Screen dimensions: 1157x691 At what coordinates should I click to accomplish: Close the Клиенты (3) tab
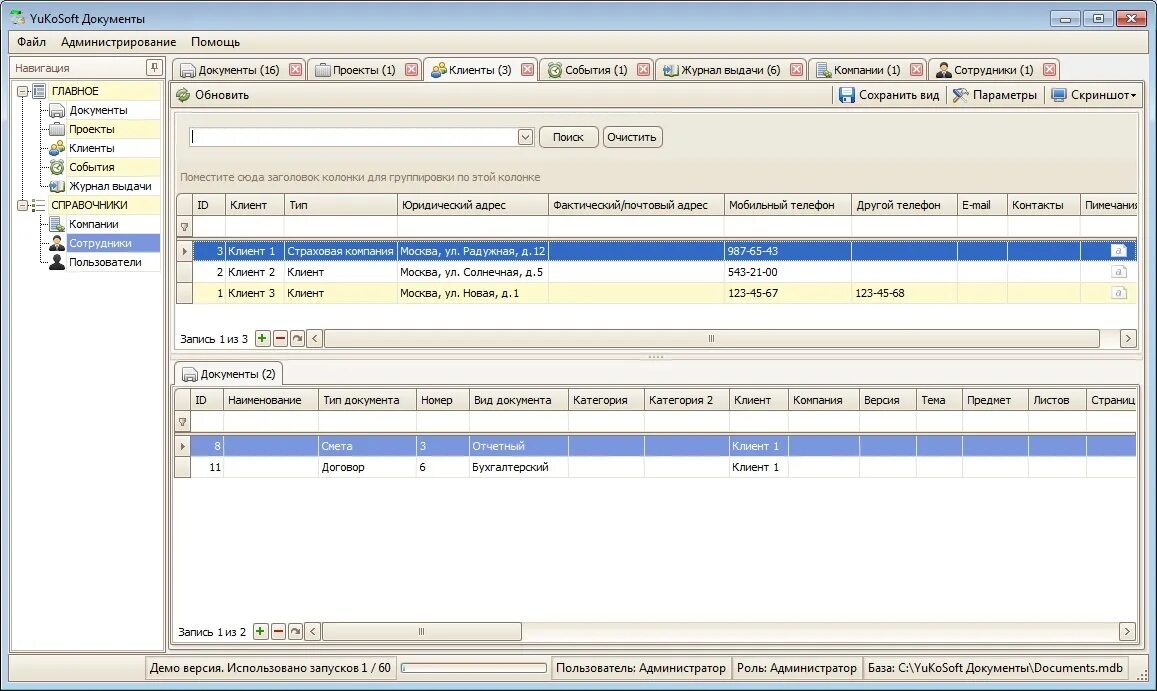(528, 70)
